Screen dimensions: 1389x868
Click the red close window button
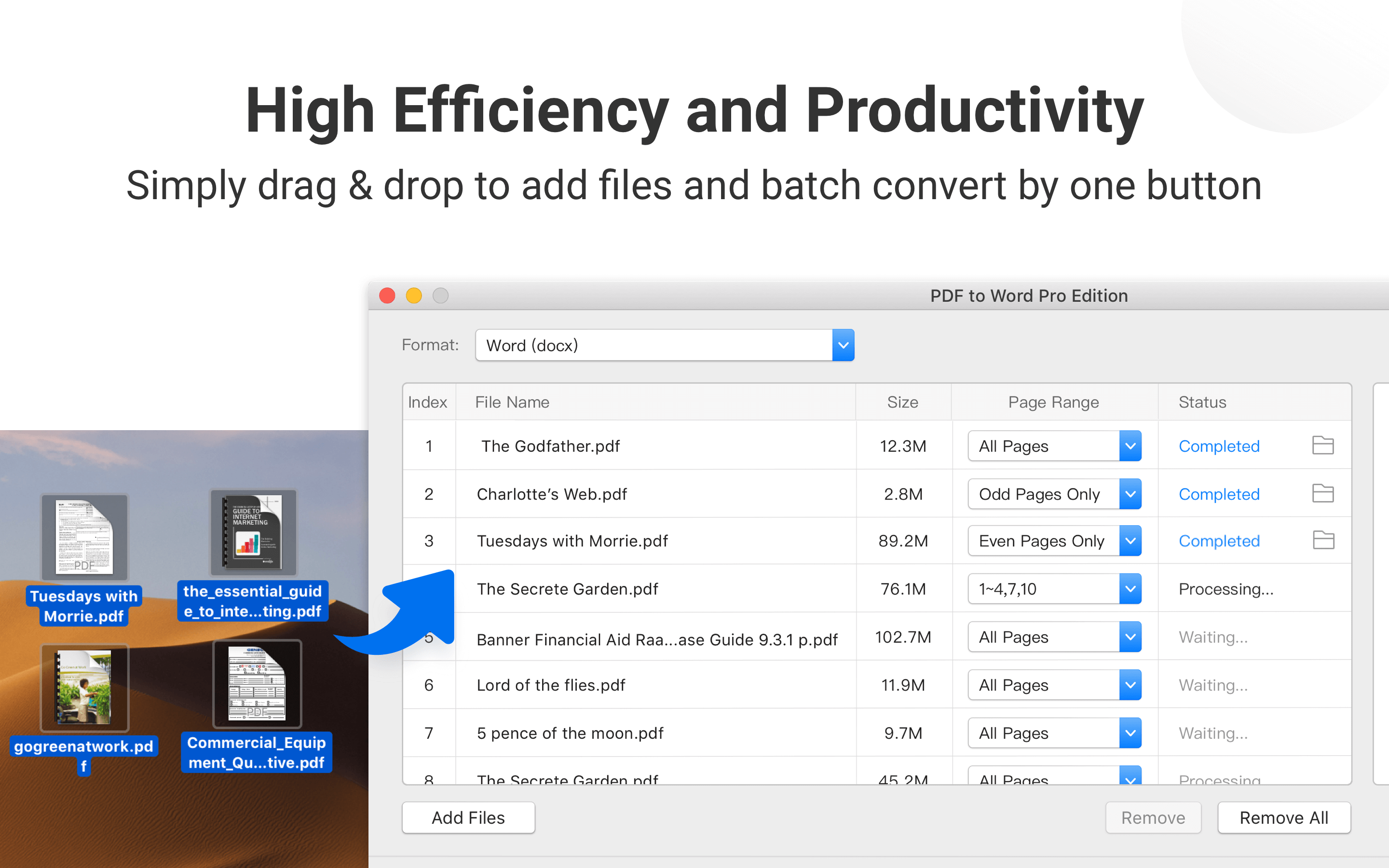pyautogui.click(x=387, y=296)
